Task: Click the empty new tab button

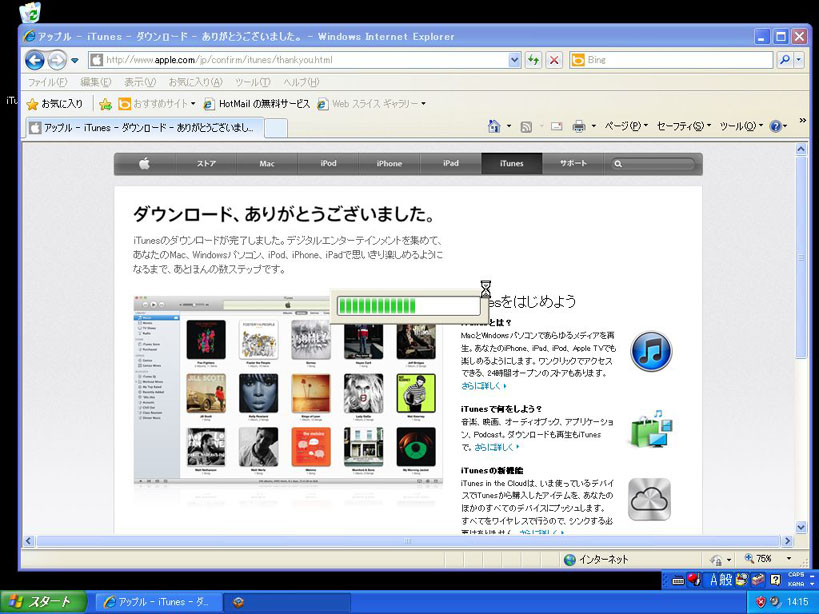Action: [276, 128]
